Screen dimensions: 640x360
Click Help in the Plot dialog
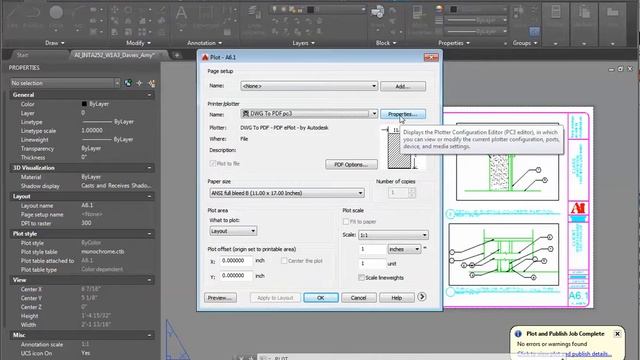397,298
